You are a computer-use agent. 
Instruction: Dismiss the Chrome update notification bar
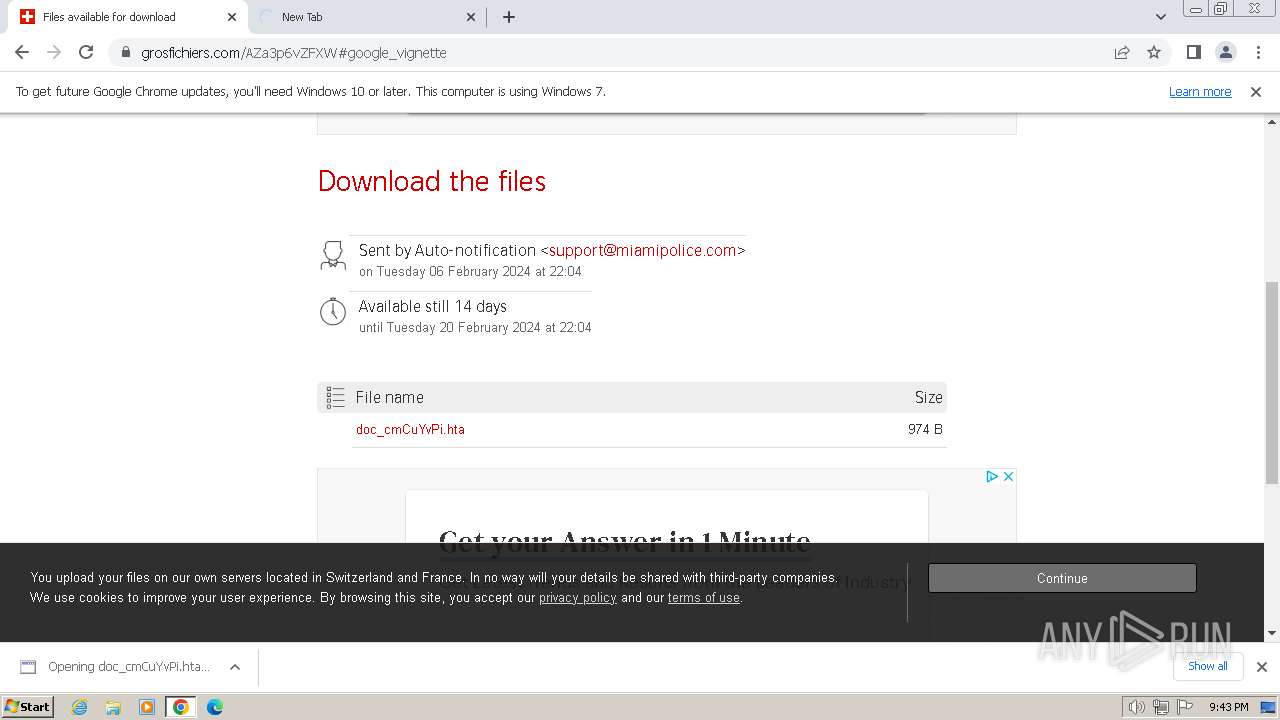(x=1256, y=91)
